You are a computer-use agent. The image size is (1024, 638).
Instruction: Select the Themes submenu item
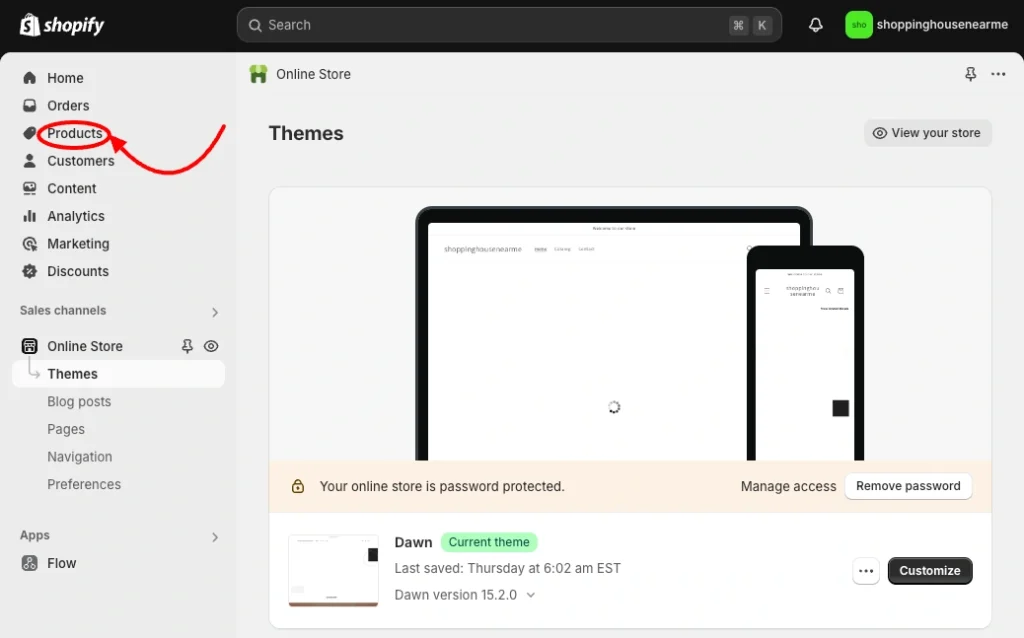(119, 374)
